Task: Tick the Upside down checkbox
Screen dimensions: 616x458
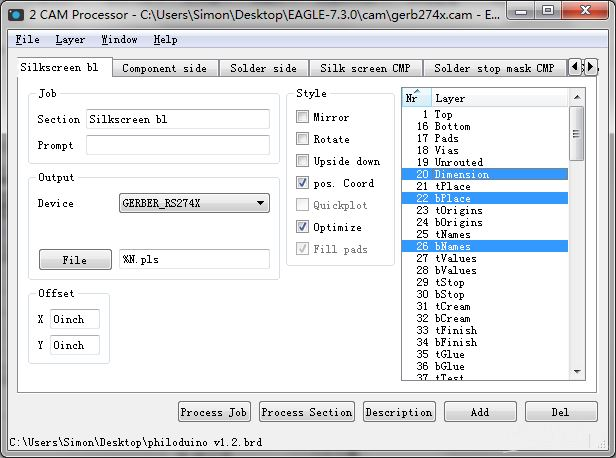Action: pyautogui.click(x=303, y=161)
